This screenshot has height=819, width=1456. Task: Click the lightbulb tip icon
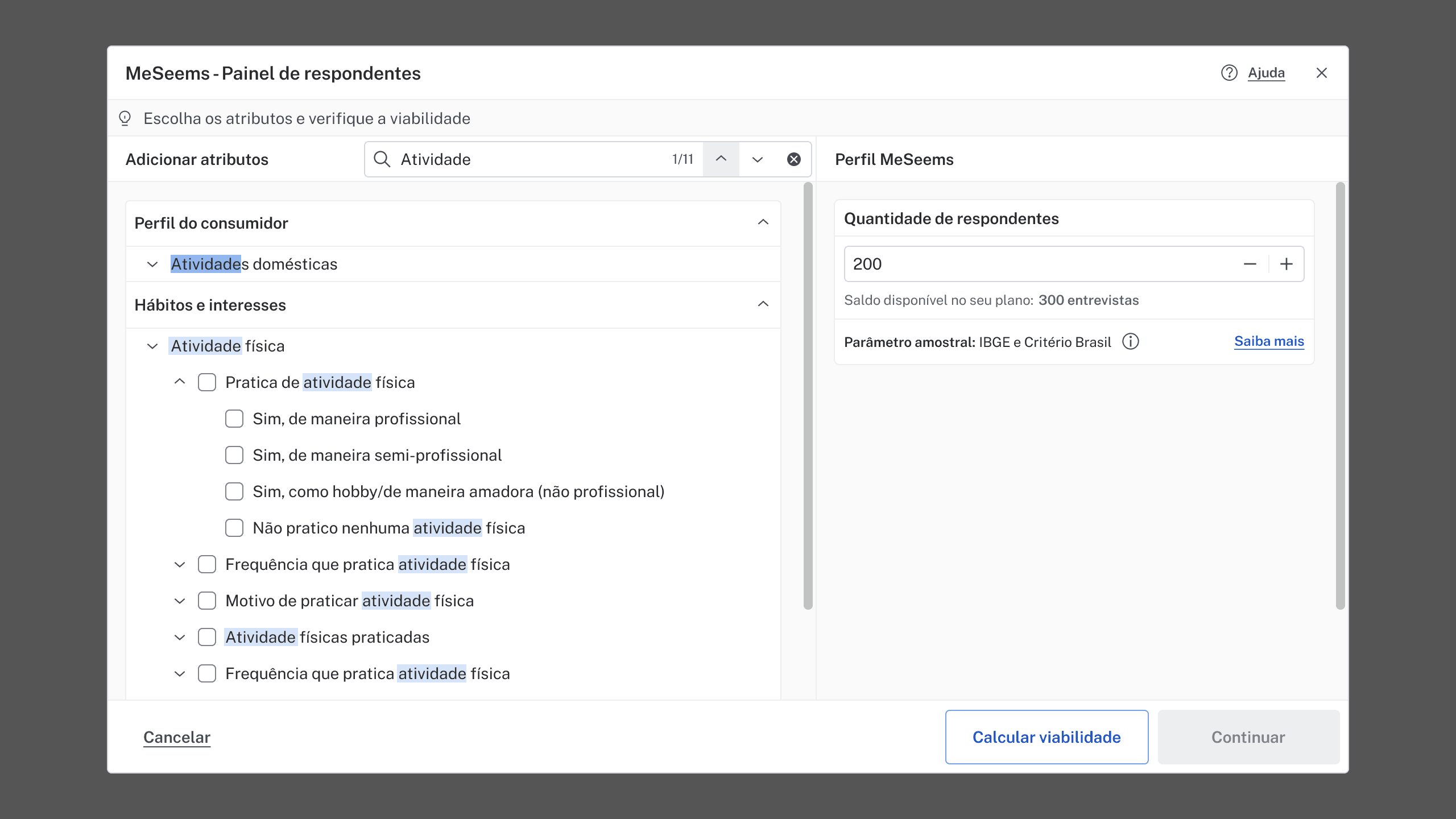[x=125, y=118]
